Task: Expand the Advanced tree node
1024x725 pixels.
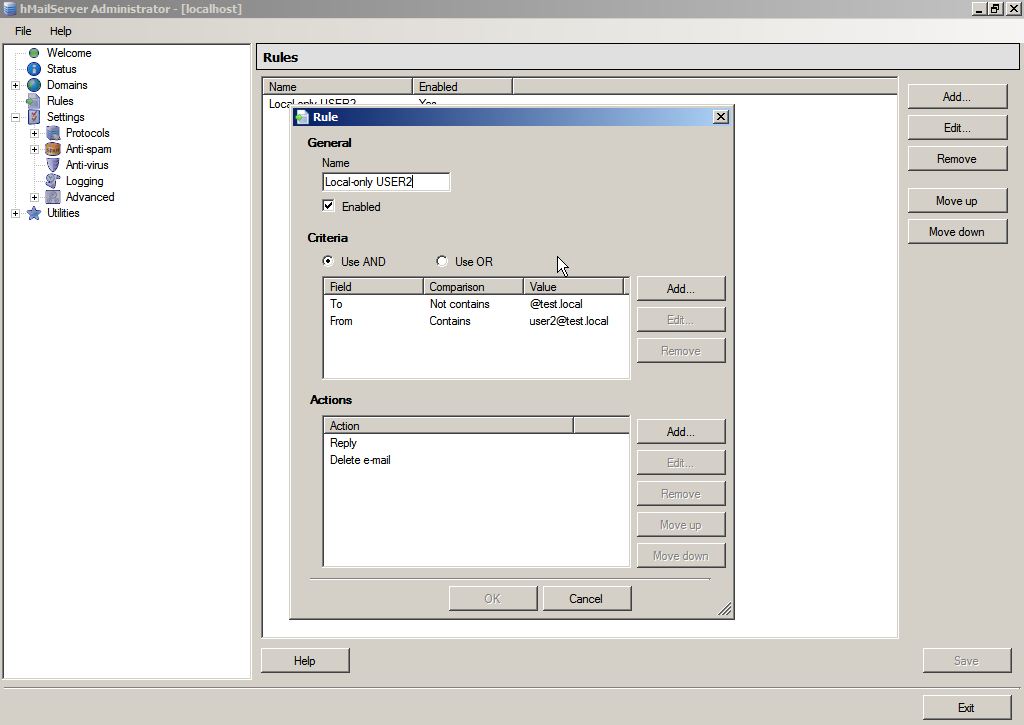Action: pyautogui.click(x=34, y=197)
